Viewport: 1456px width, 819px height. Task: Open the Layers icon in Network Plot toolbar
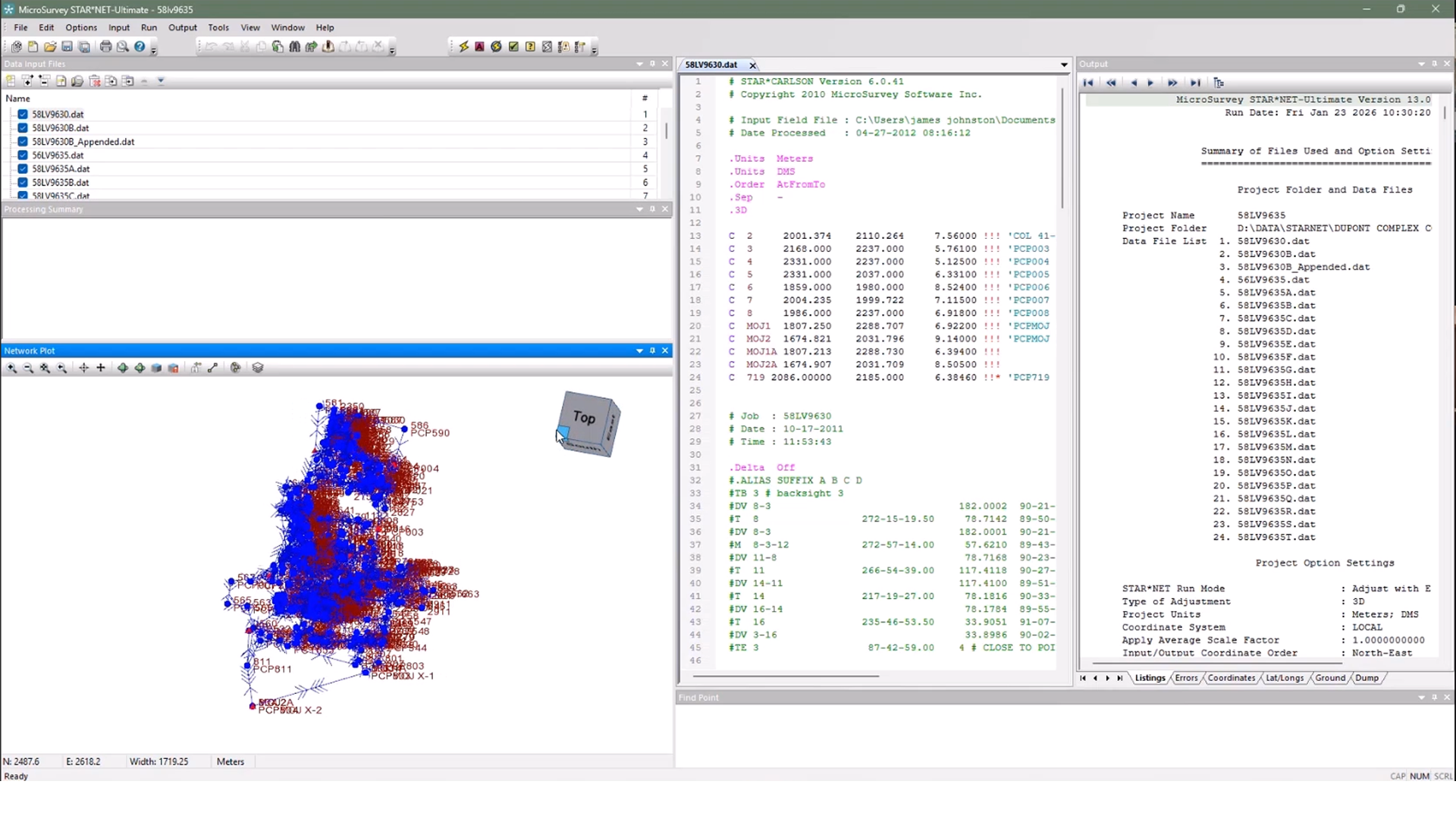tap(258, 368)
